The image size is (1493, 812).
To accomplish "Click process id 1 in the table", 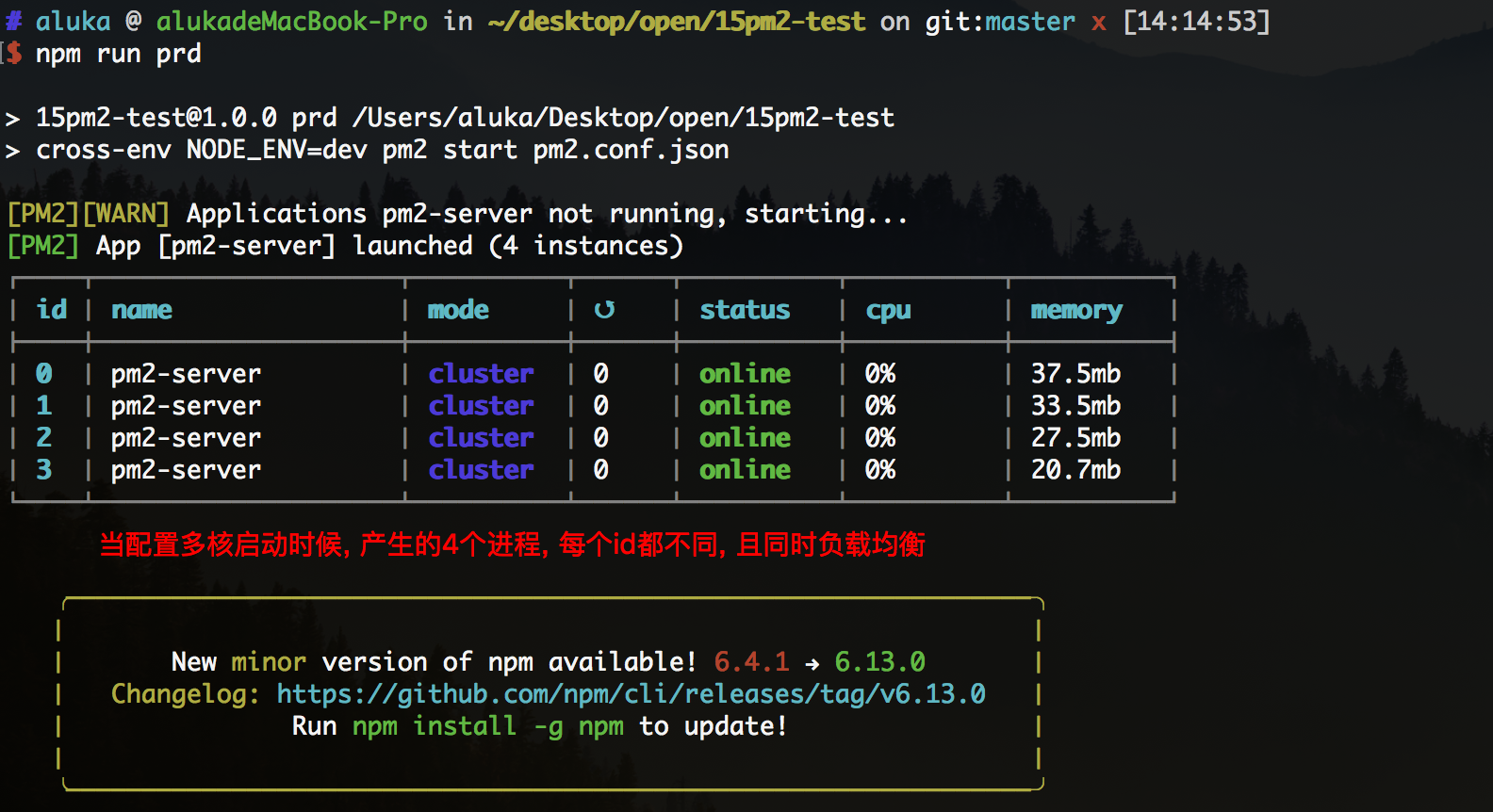I will [43, 406].
